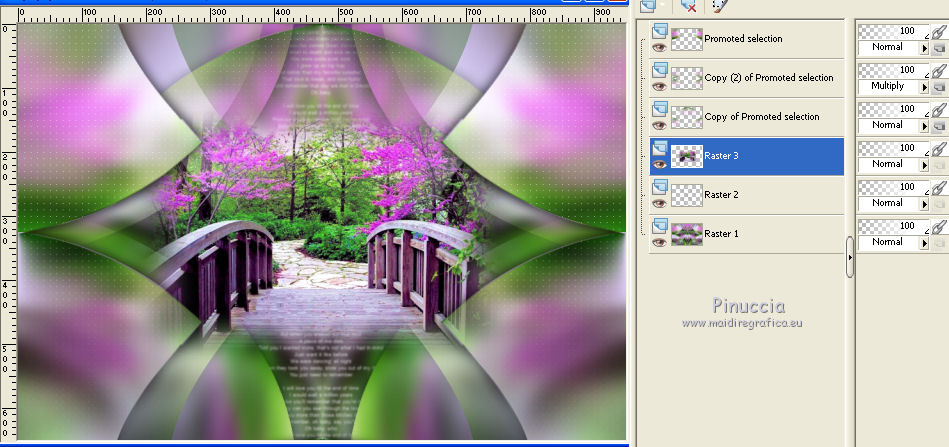This screenshot has height=447, width=949.
Task: Select 'Copy (2) of Promoted selection' layer name
Action: [x=769, y=78]
